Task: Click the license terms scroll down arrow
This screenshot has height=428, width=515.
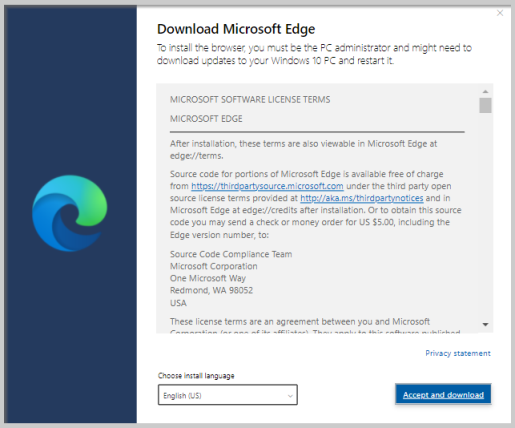Action: click(485, 324)
